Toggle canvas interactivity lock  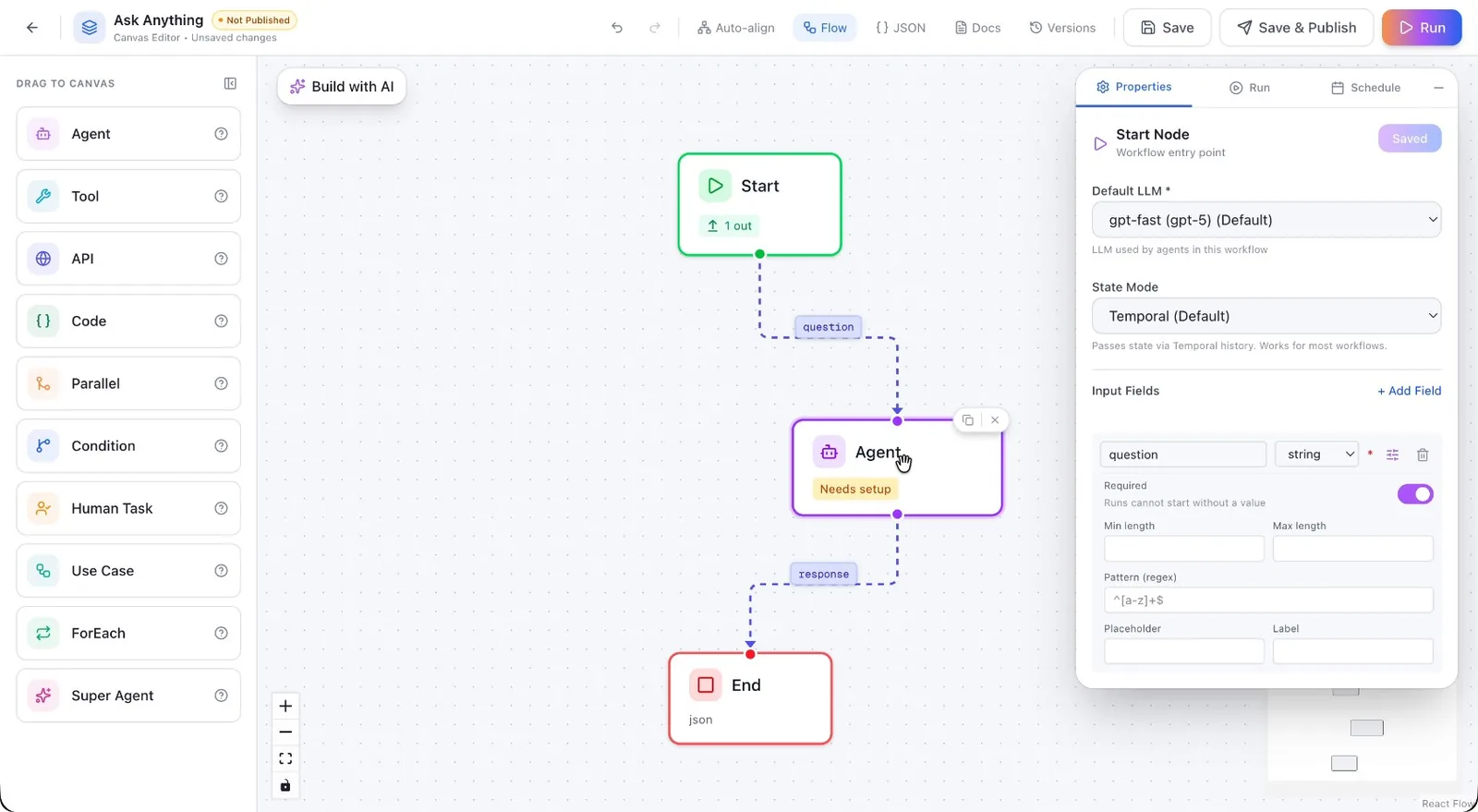(x=285, y=785)
